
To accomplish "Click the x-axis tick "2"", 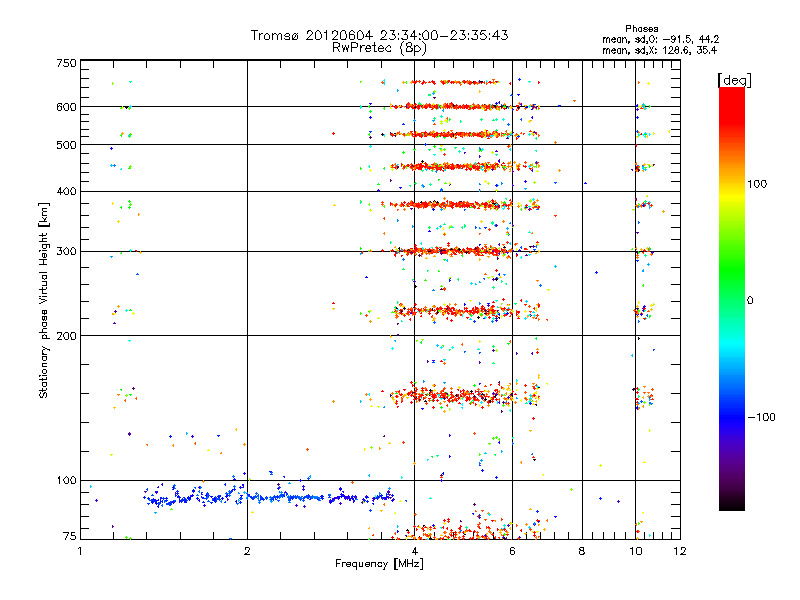I will pyautogui.click(x=247, y=551).
